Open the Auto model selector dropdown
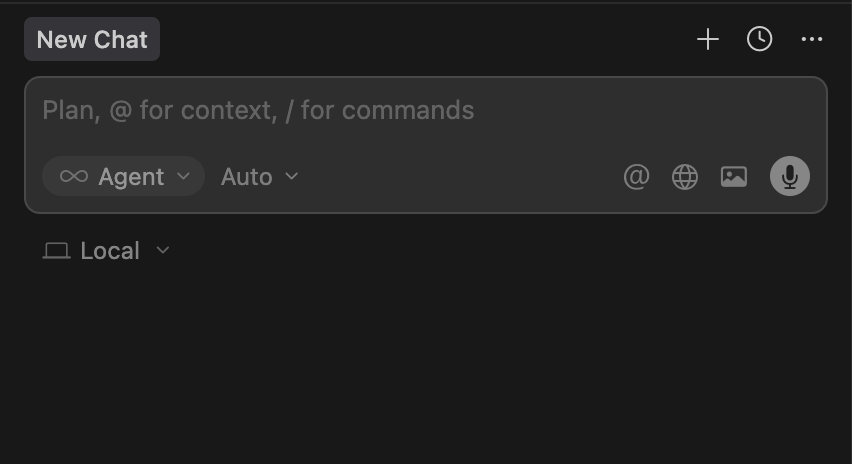Image resolution: width=852 pixels, height=464 pixels. coord(259,177)
